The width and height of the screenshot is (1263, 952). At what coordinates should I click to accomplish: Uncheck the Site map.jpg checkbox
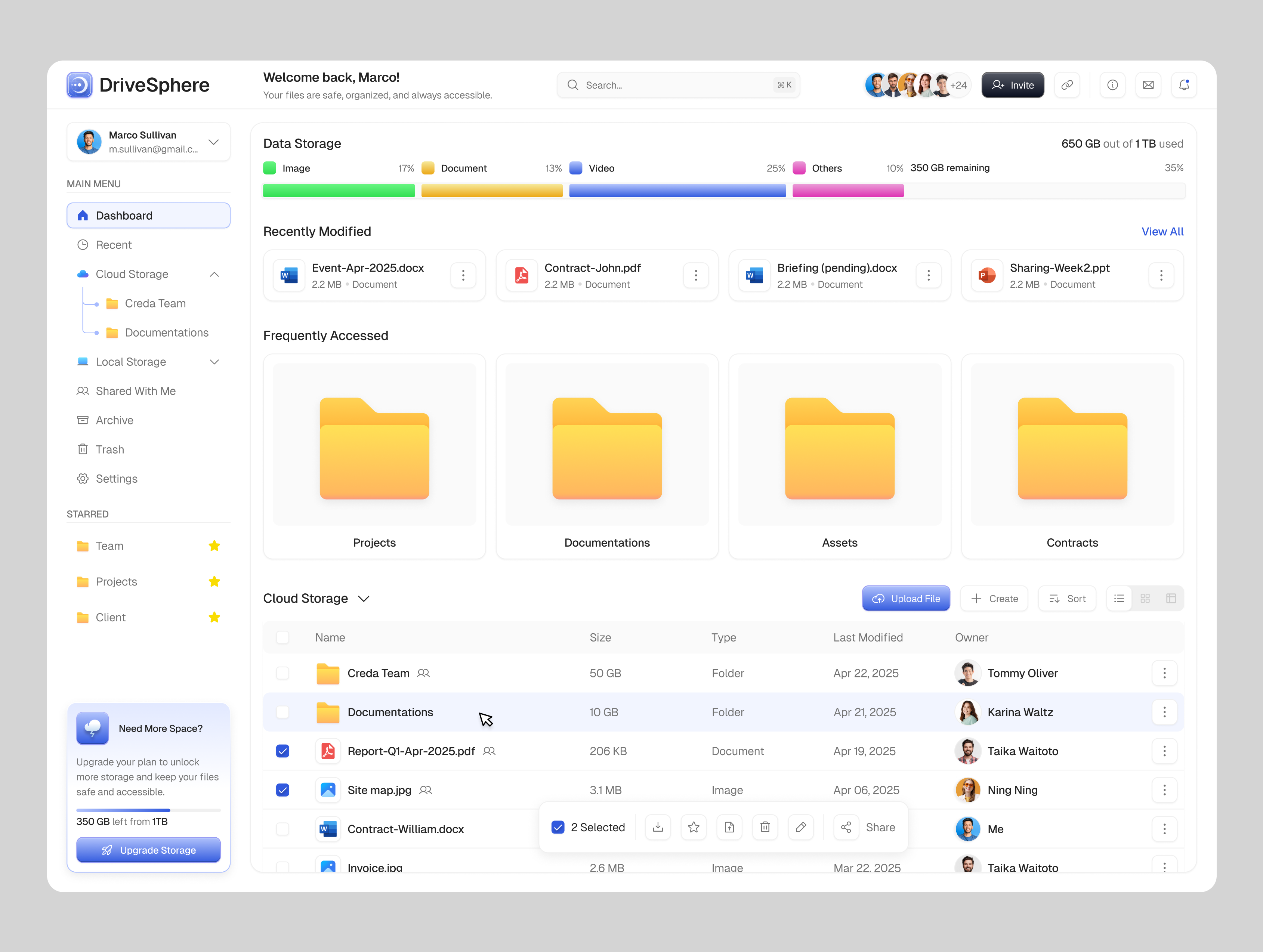282,790
